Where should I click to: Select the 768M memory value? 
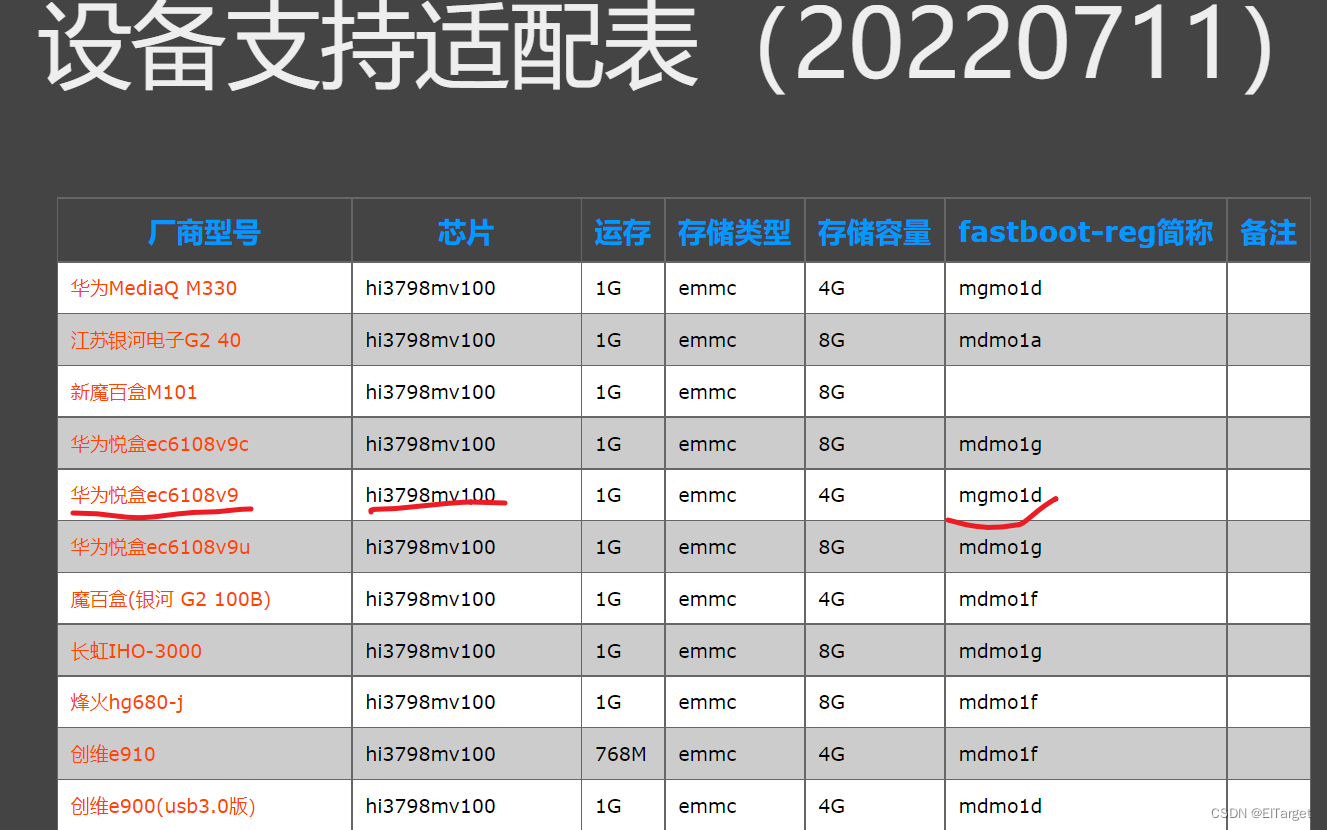click(x=621, y=754)
